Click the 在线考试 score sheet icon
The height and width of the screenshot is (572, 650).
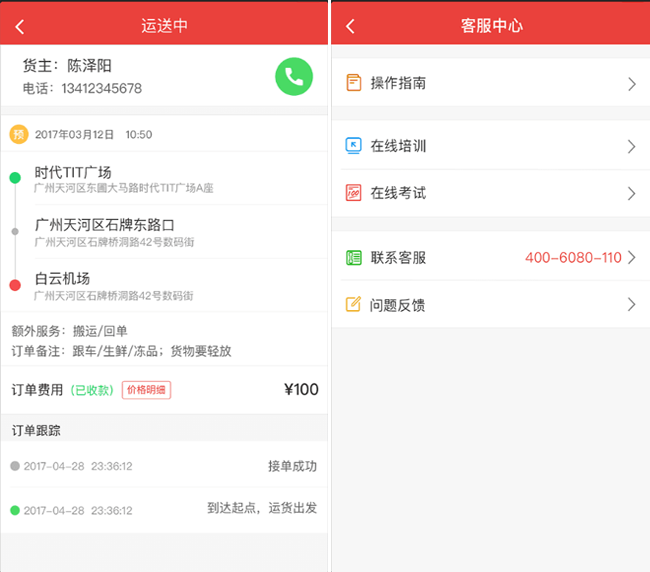coord(354,193)
